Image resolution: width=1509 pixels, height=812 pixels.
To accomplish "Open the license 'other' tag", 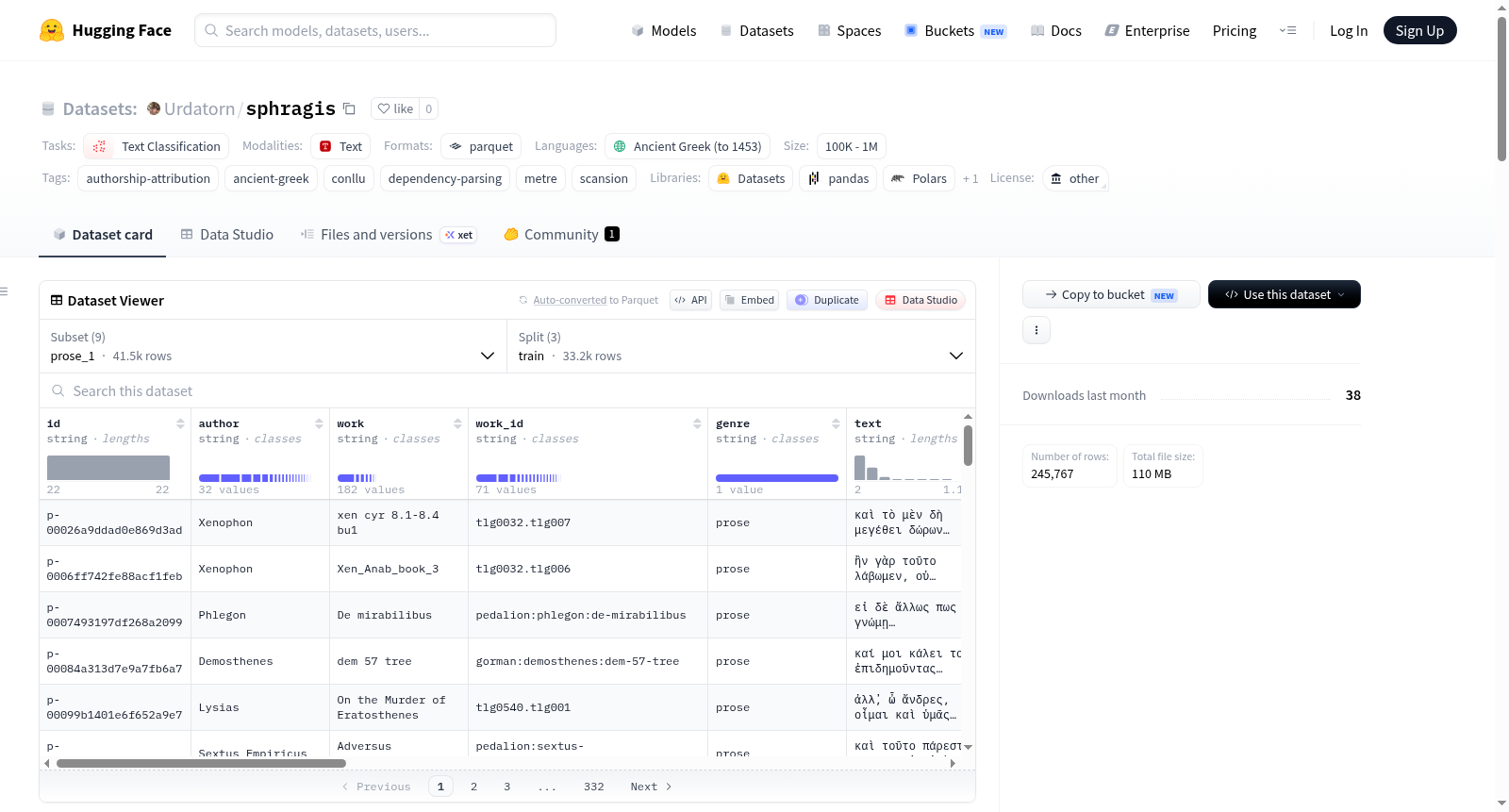I will 1075,178.
